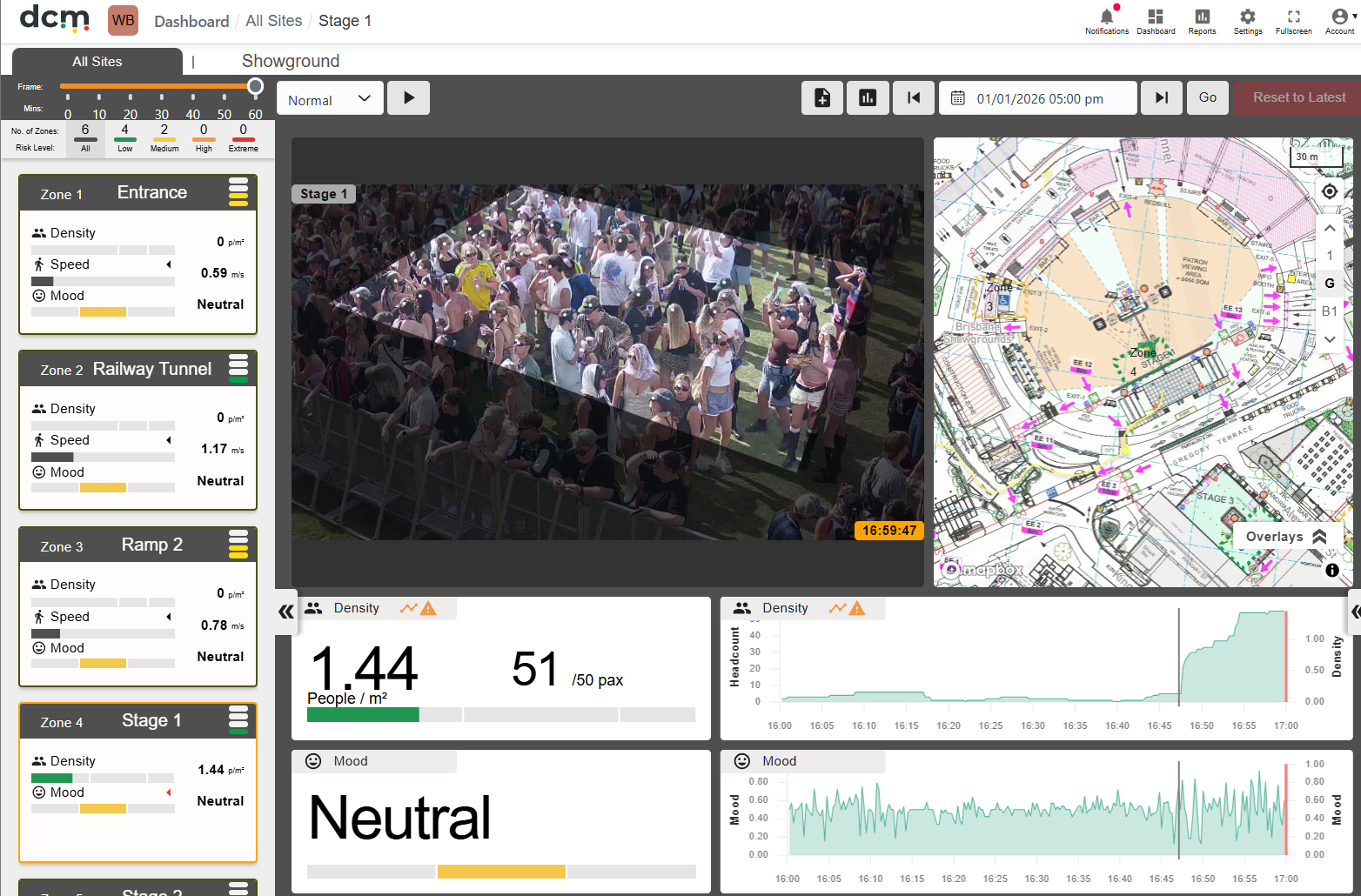Switch to the All Sites tab
This screenshot has height=896, width=1361.
(97, 62)
